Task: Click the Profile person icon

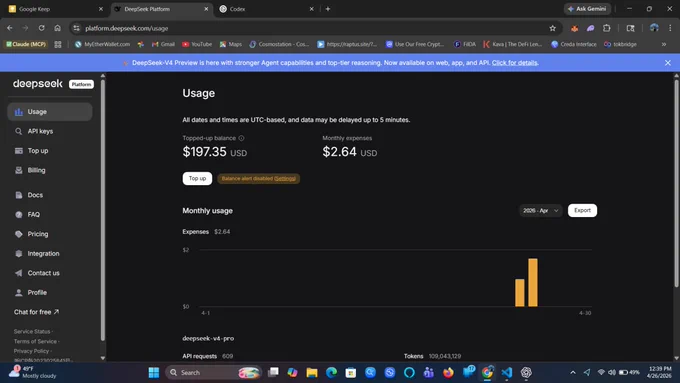Action: click(19, 292)
